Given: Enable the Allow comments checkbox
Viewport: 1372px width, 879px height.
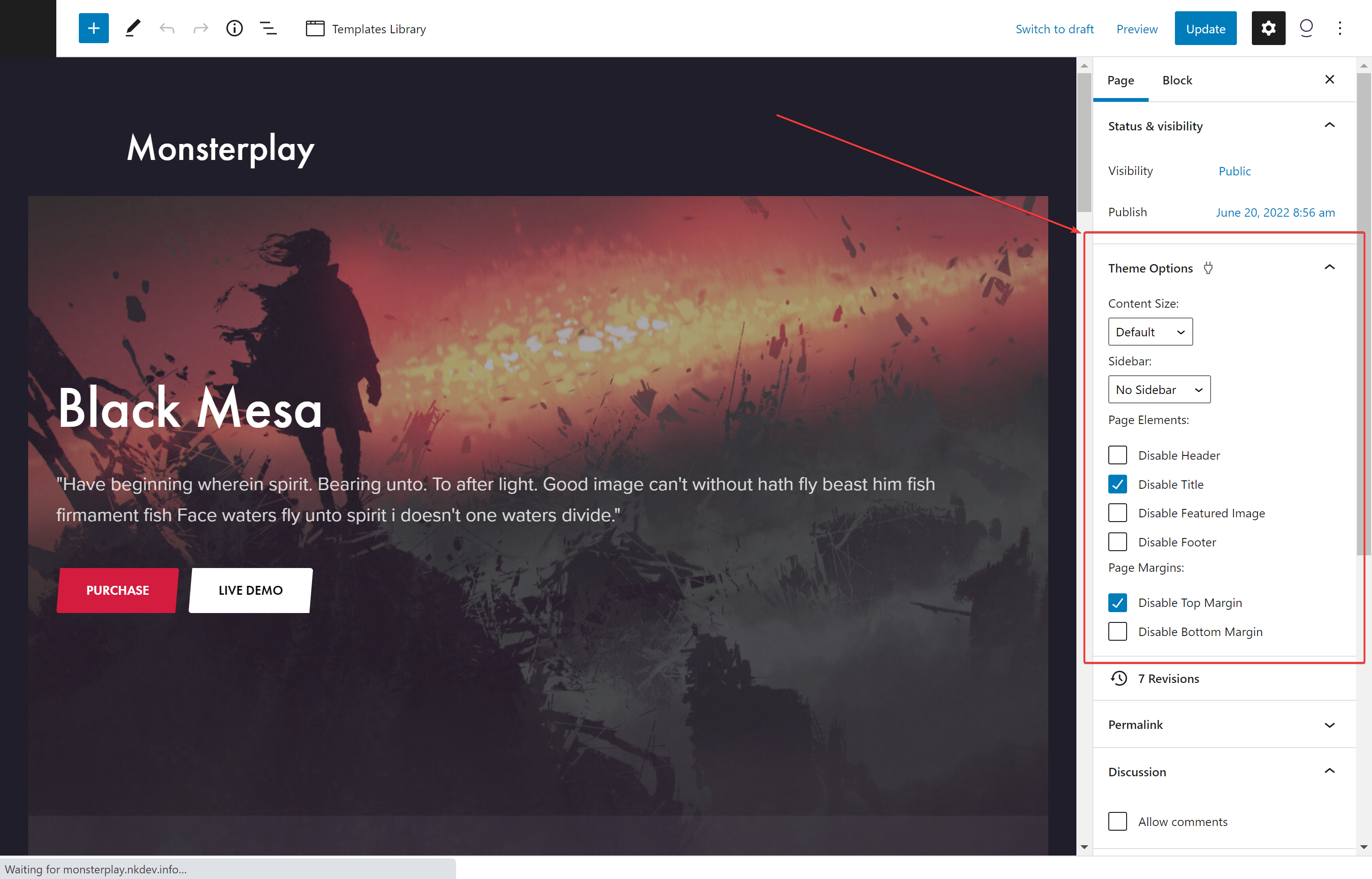Looking at the screenshot, I should click(1117, 821).
